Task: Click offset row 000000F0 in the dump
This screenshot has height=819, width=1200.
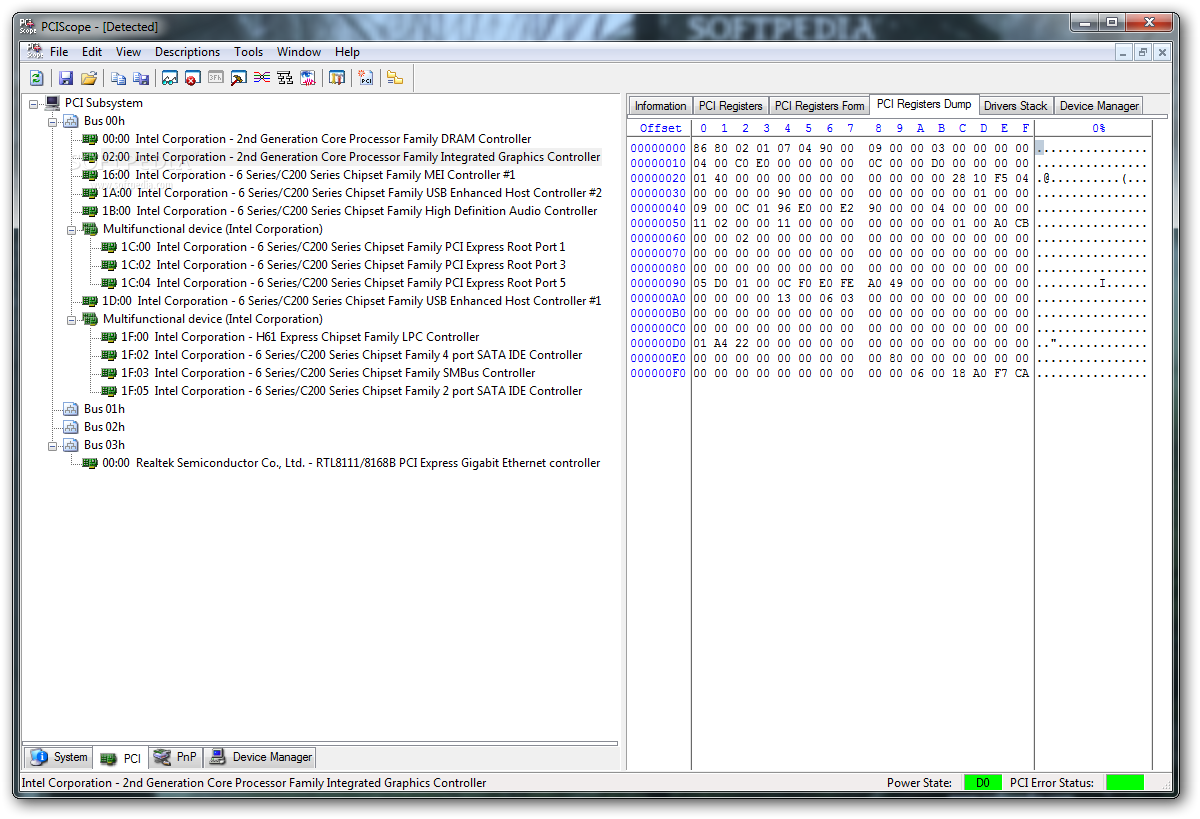Action: (658, 373)
